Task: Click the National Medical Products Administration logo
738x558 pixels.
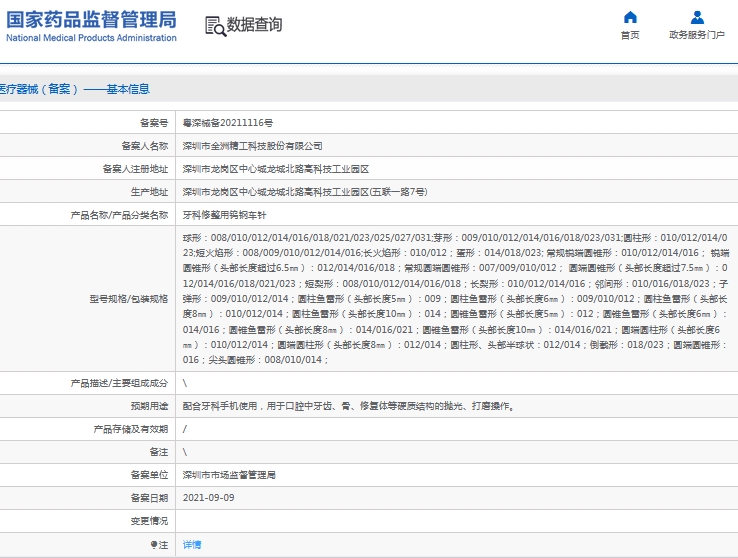Action: click(x=91, y=26)
